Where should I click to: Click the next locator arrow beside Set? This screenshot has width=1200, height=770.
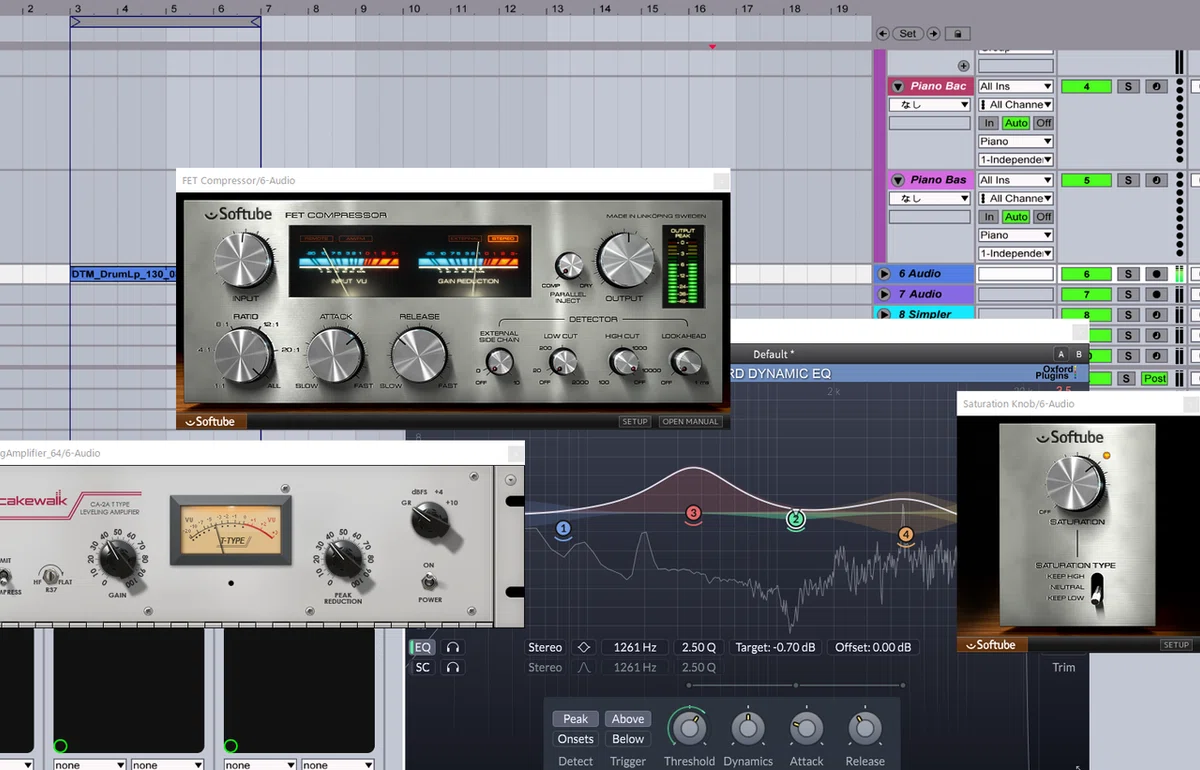pyautogui.click(x=933, y=33)
